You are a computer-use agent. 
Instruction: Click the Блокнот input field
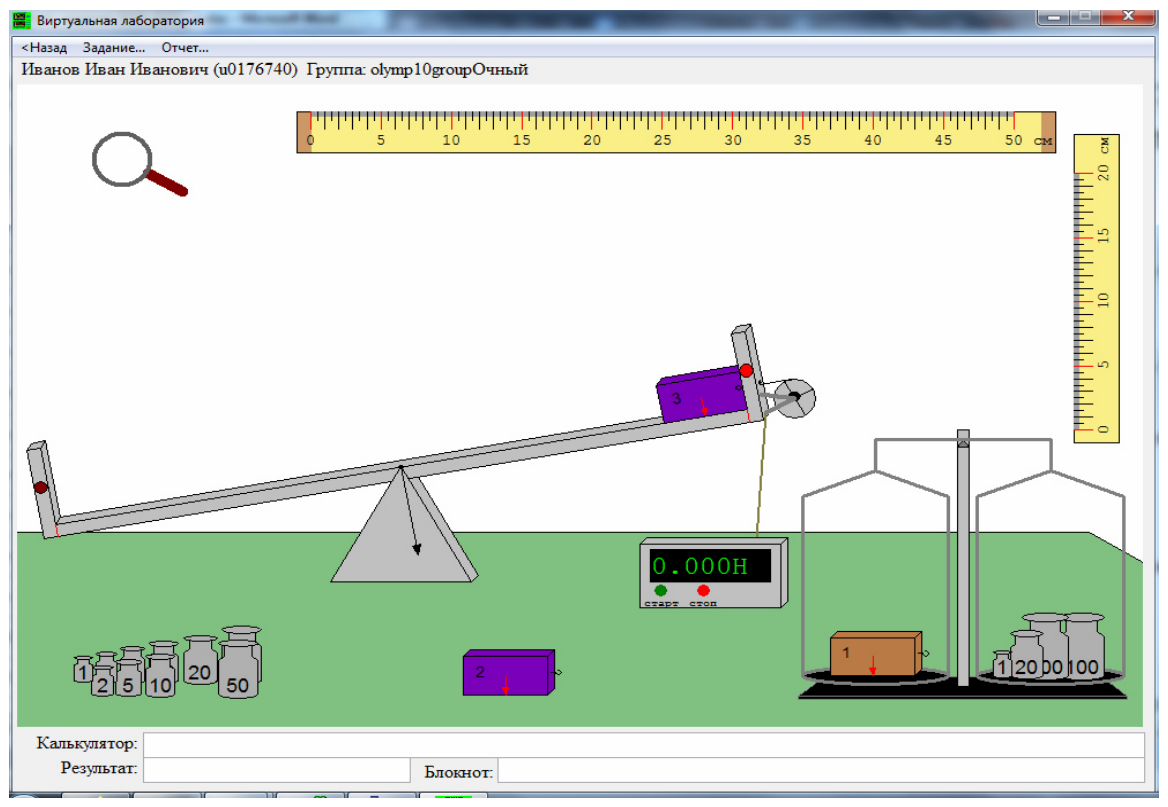(x=821, y=770)
